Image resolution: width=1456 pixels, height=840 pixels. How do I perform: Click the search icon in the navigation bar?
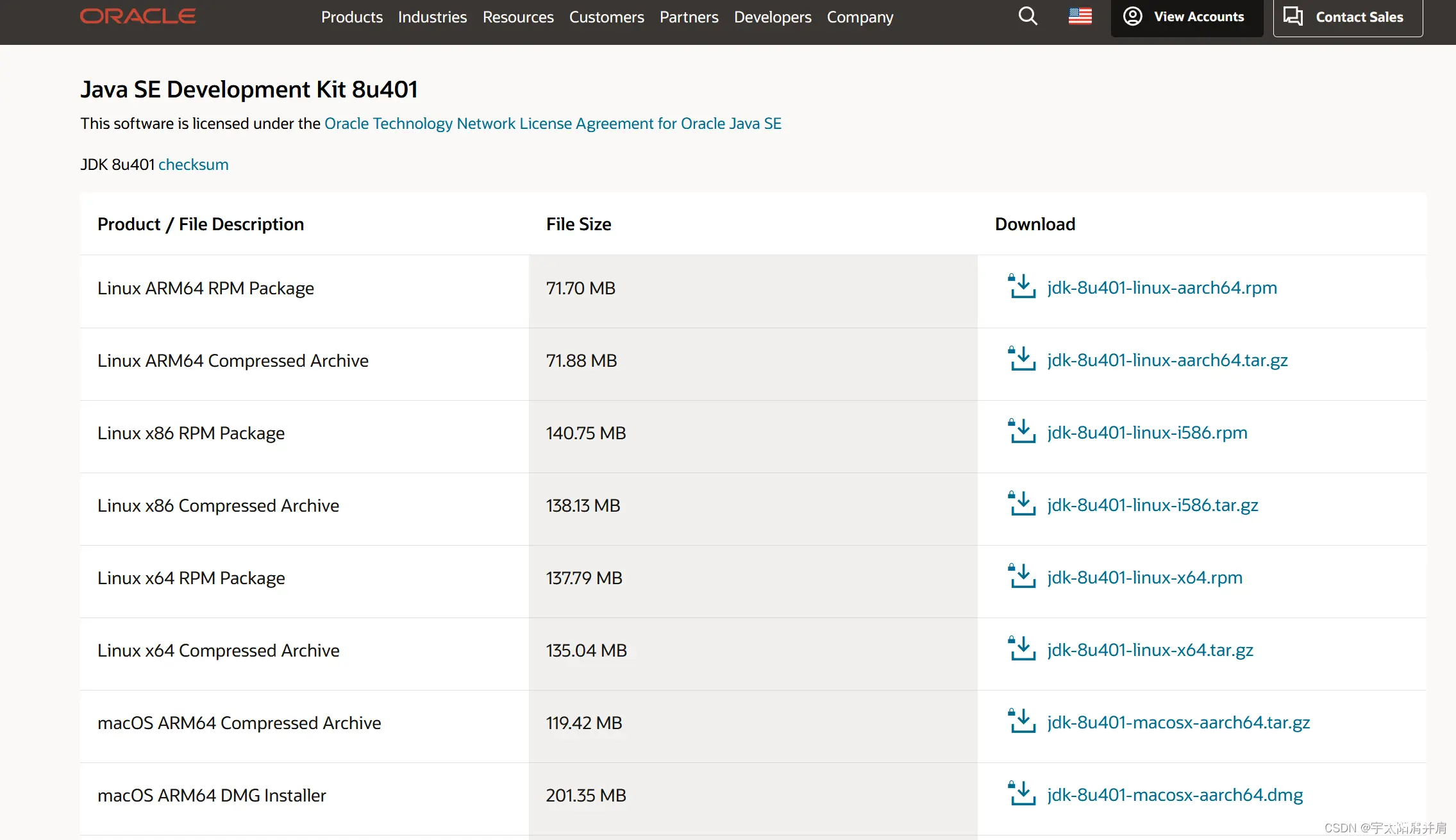click(x=1028, y=16)
